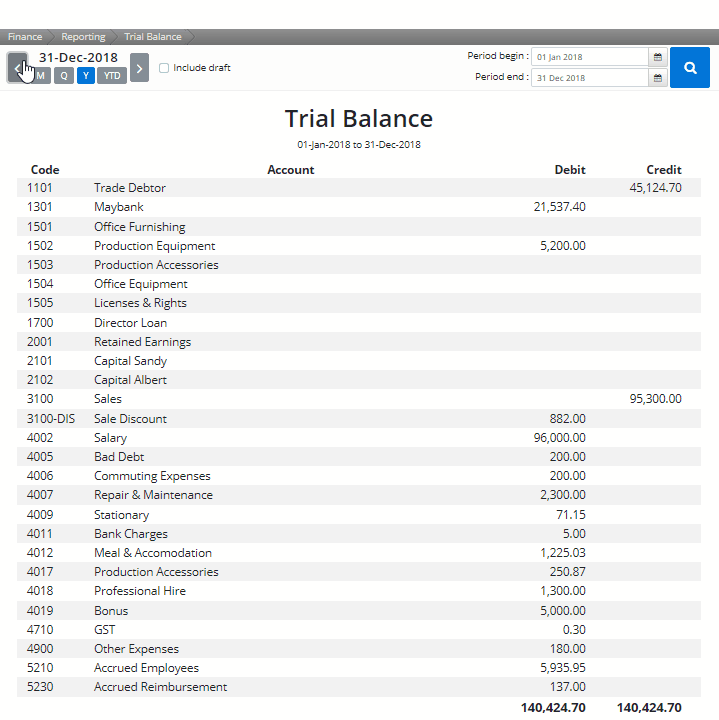Viewport: 719px width, 720px height.
Task: Click the Bank Charges account
Action: pyautogui.click(x=131, y=534)
